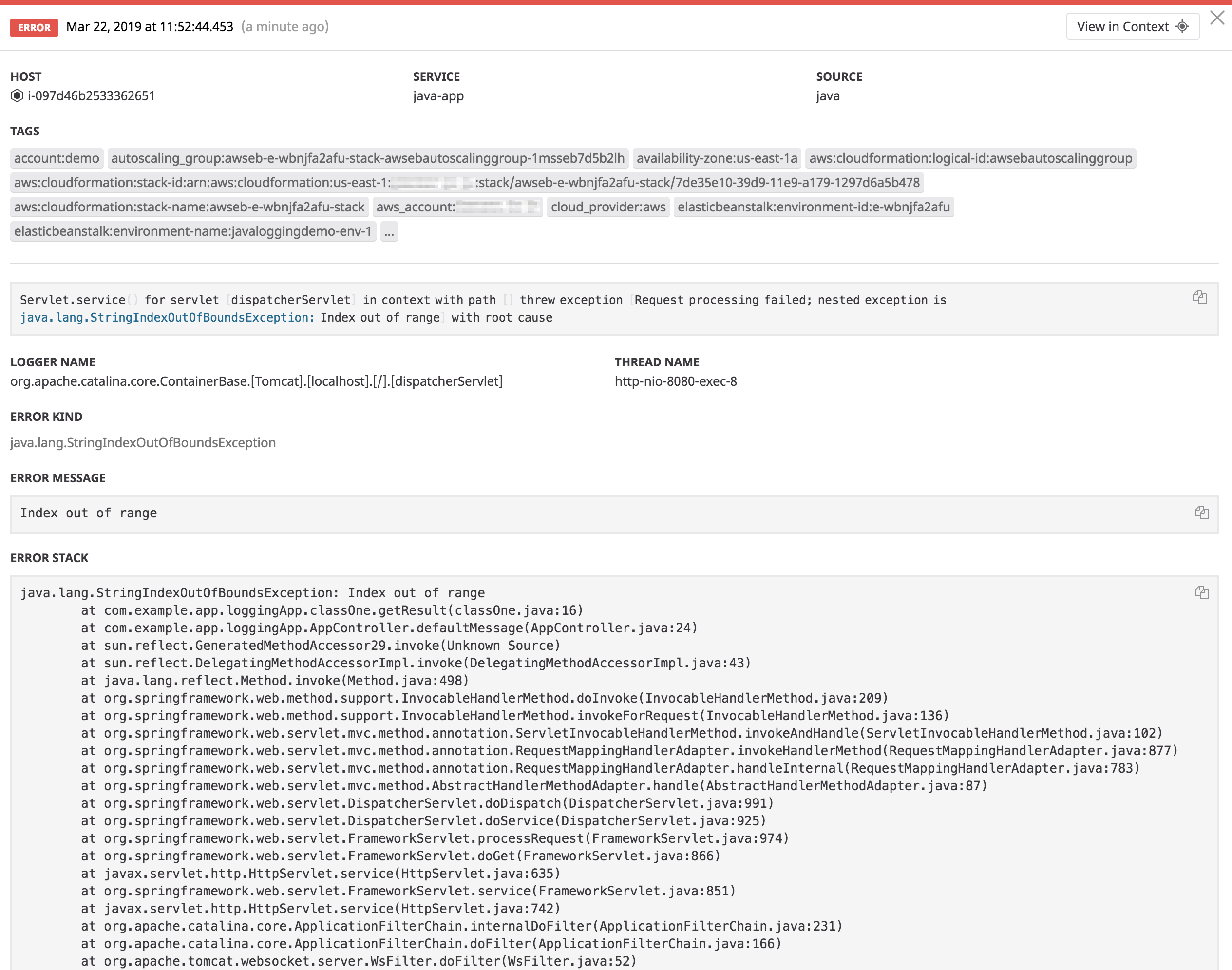Click the ERROR severity badge

point(34,27)
